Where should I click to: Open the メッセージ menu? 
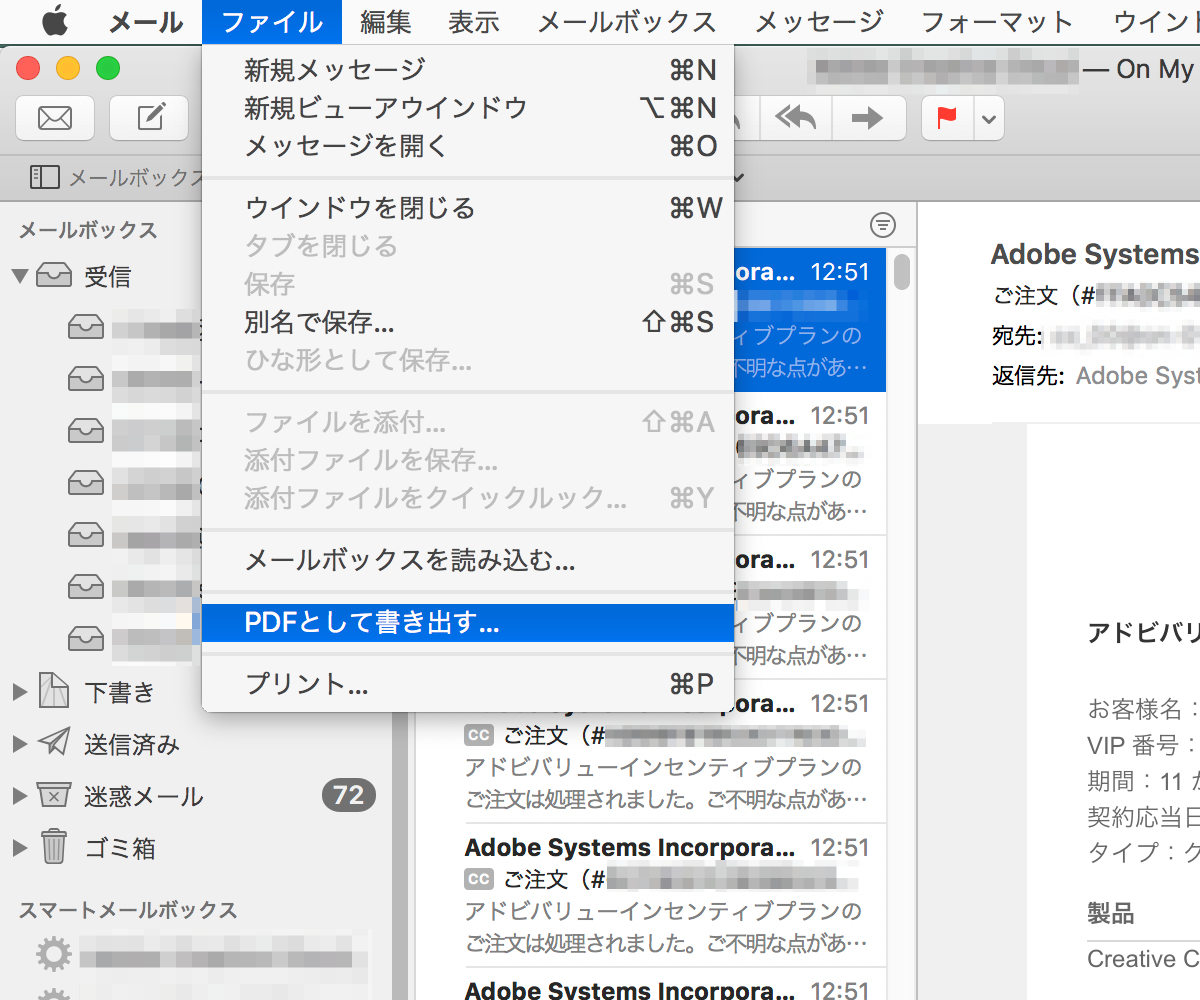[x=819, y=21]
